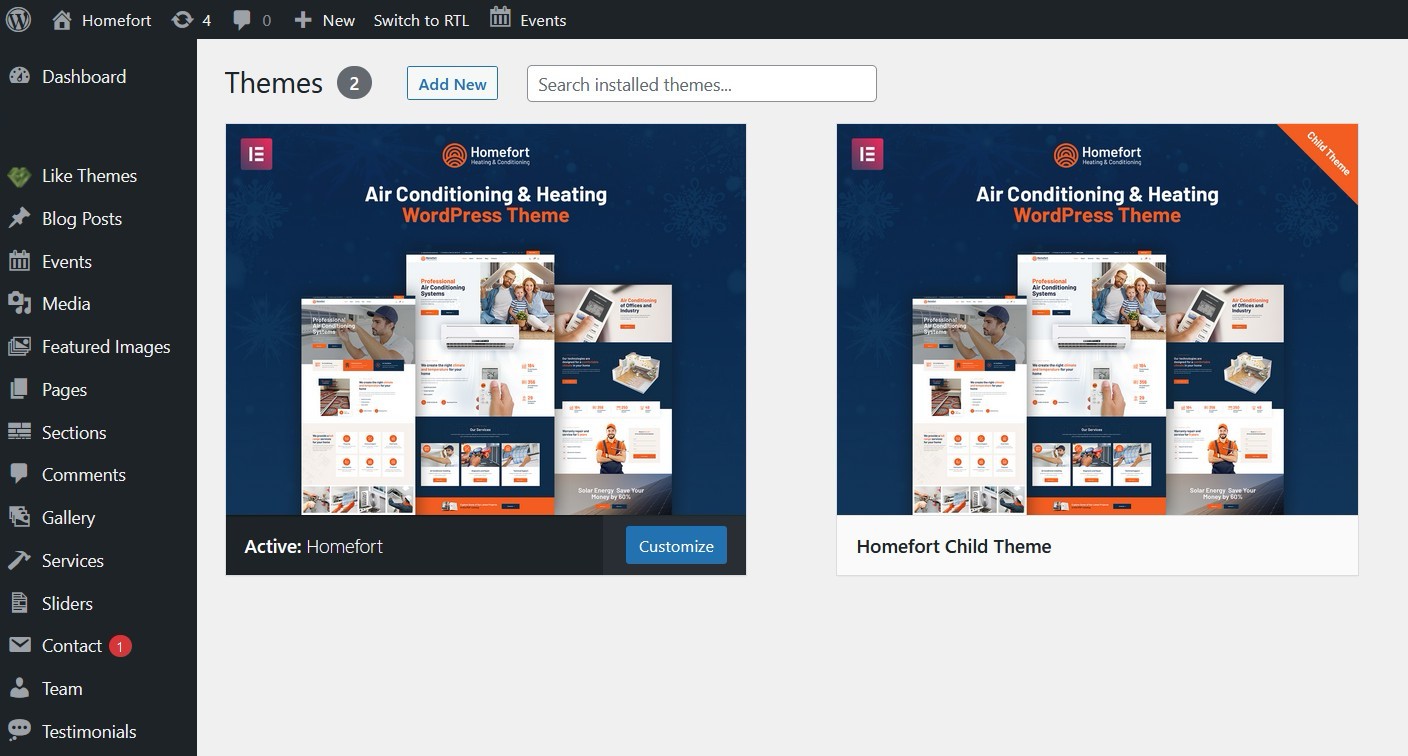
Task: Click the red Contact notification badge
Action: tap(120, 646)
